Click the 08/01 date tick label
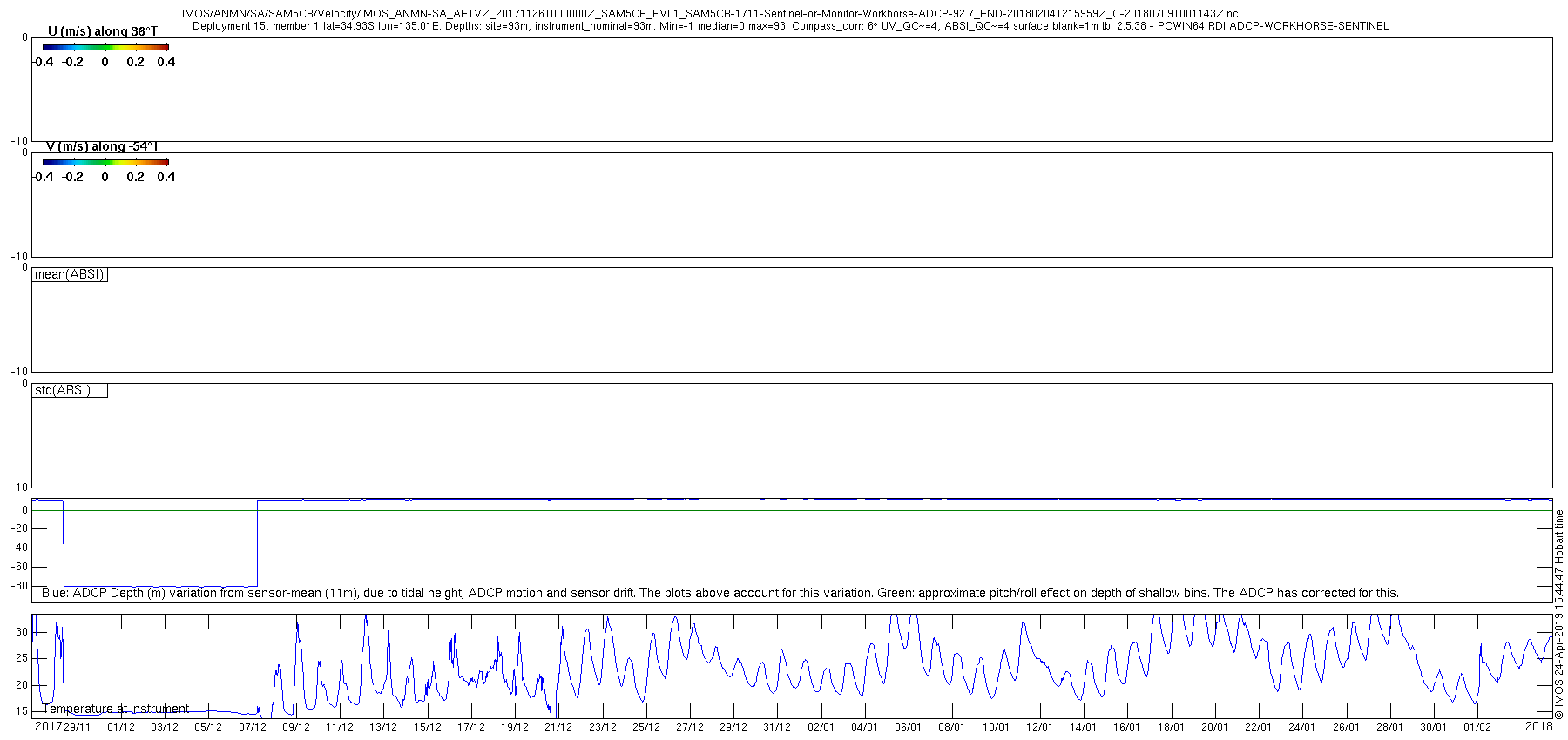 click(x=952, y=728)
